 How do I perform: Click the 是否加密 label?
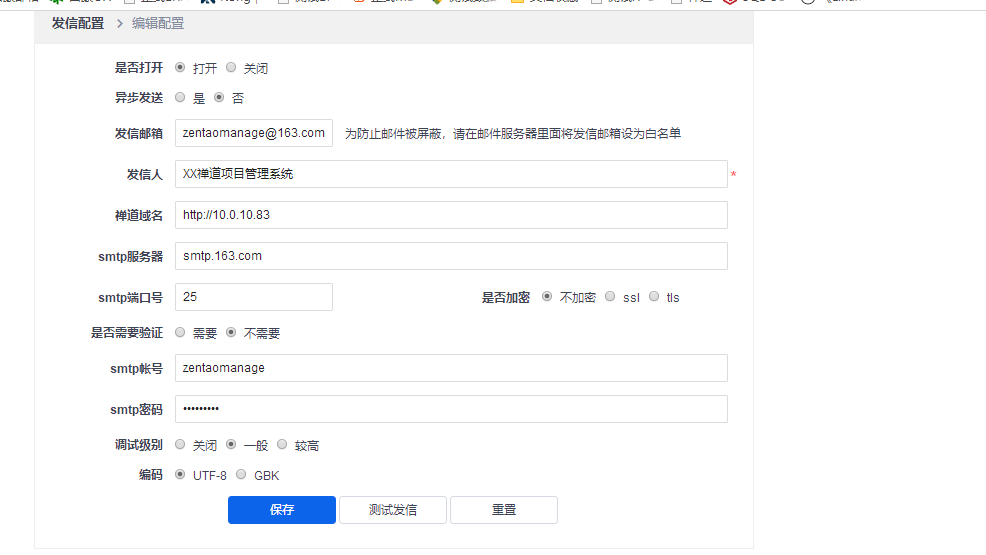(x=506, y=297)
